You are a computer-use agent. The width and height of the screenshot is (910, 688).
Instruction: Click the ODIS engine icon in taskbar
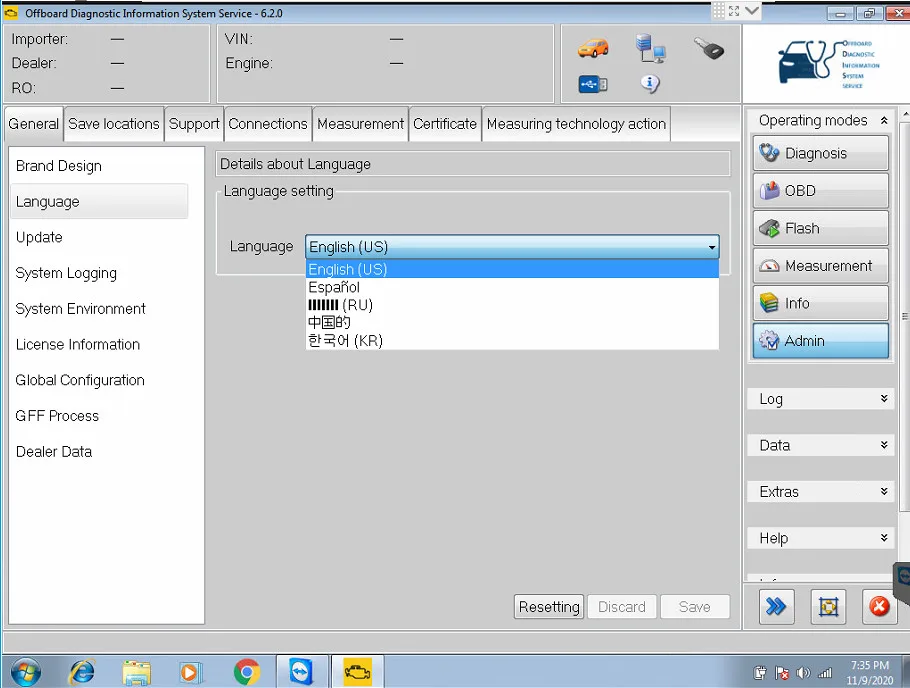tap(358, 672)
